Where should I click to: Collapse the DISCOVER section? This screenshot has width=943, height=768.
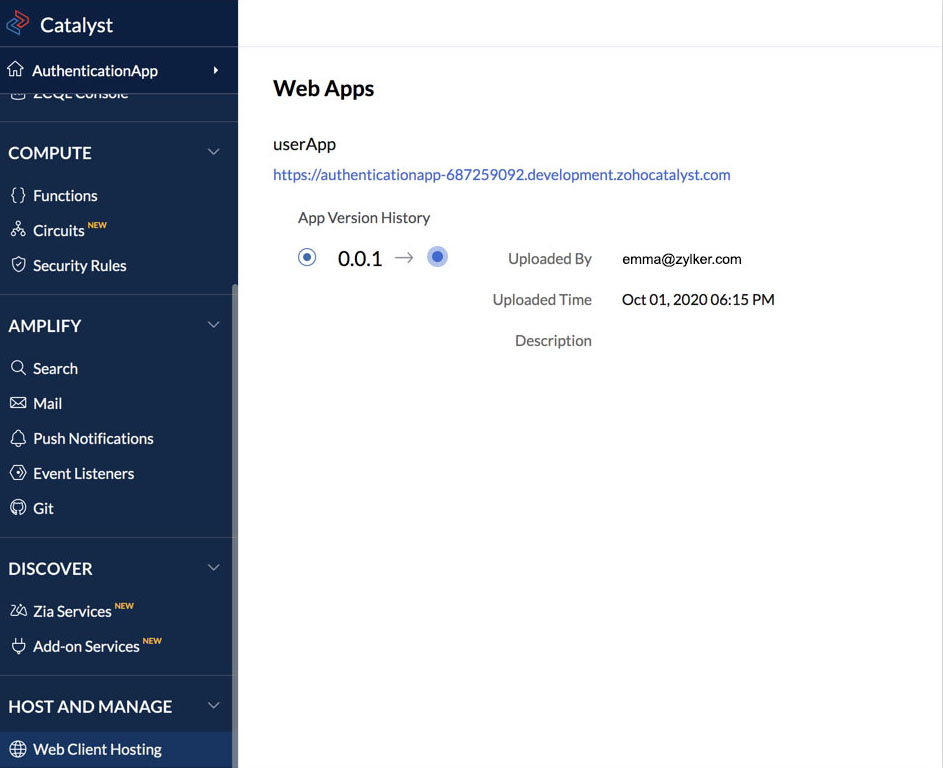(213, 567)
